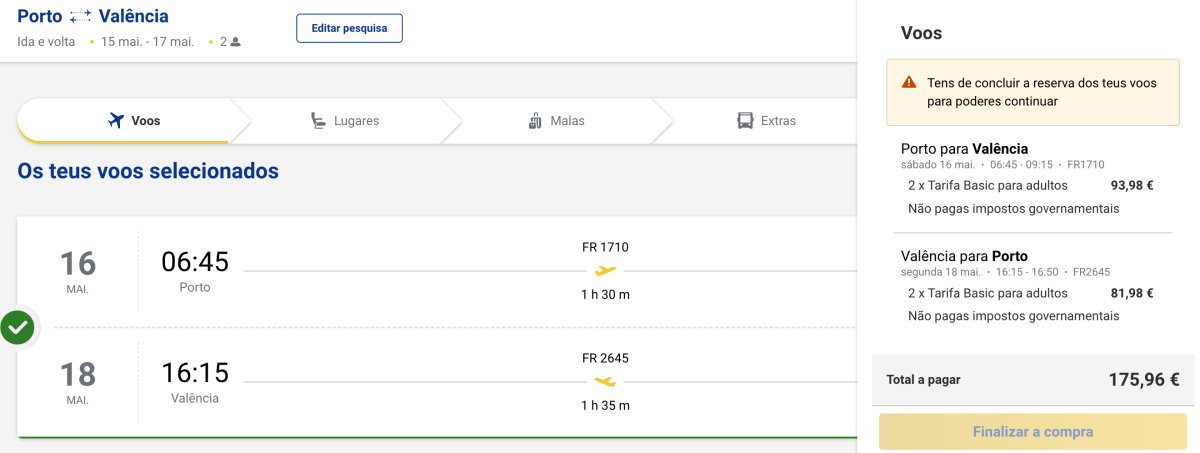Open the Lugares step tab
The image size is (1200, 453).
344,121
